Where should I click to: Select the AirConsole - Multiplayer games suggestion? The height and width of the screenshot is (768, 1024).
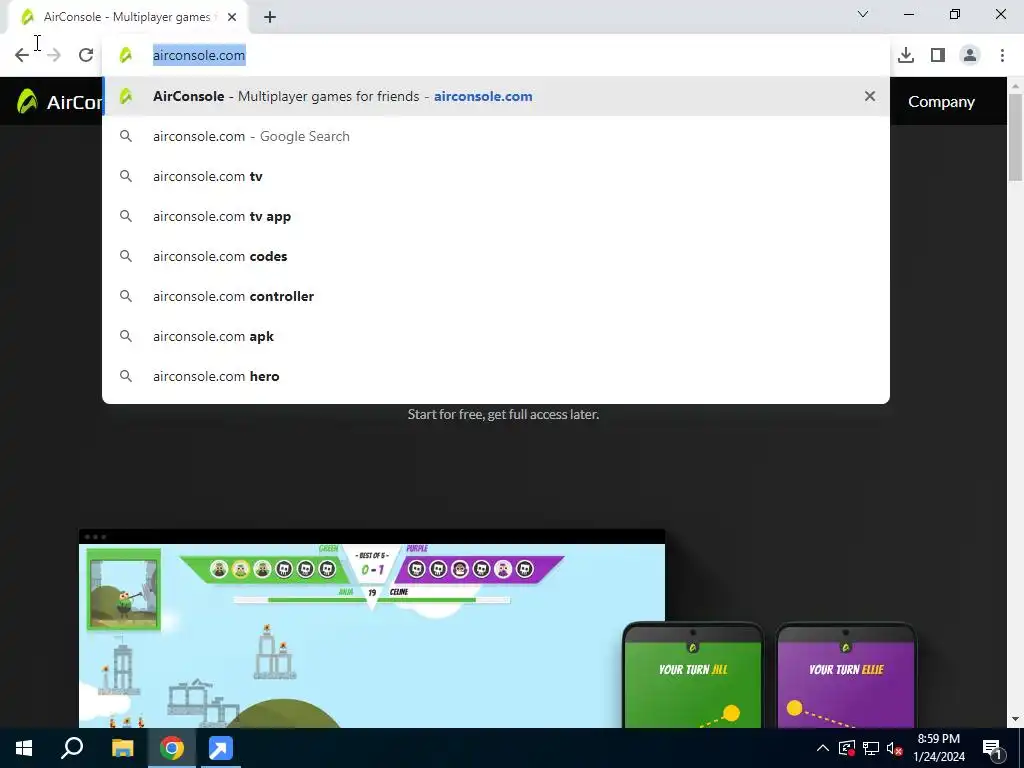496,96
